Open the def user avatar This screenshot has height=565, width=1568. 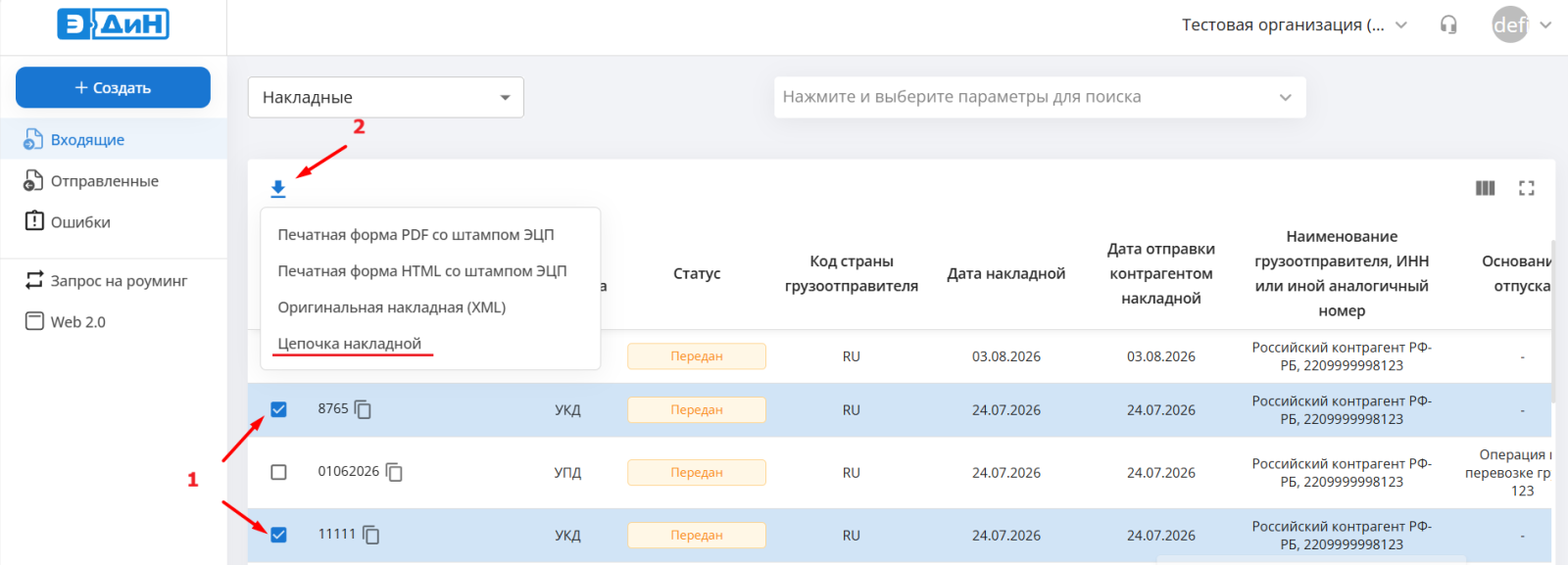coord(1509,24)
